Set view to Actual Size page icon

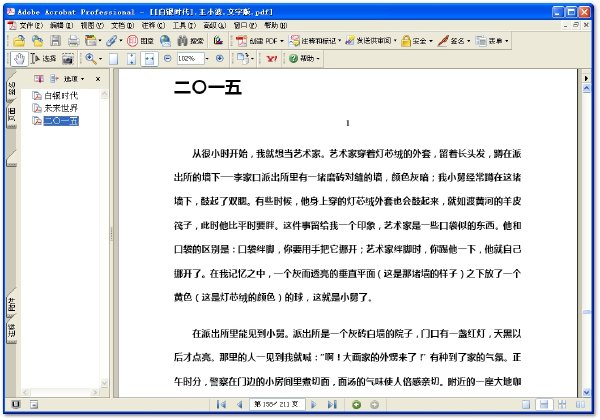pos(113,59)
